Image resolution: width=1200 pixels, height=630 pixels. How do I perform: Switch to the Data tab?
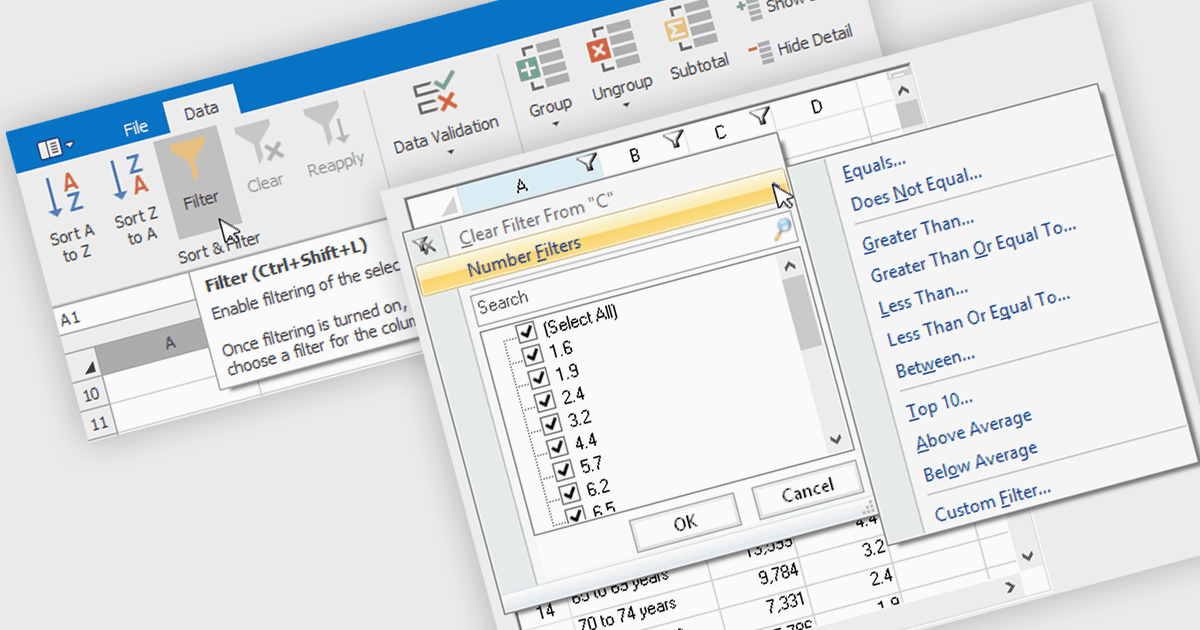click(x=201, y=111)
